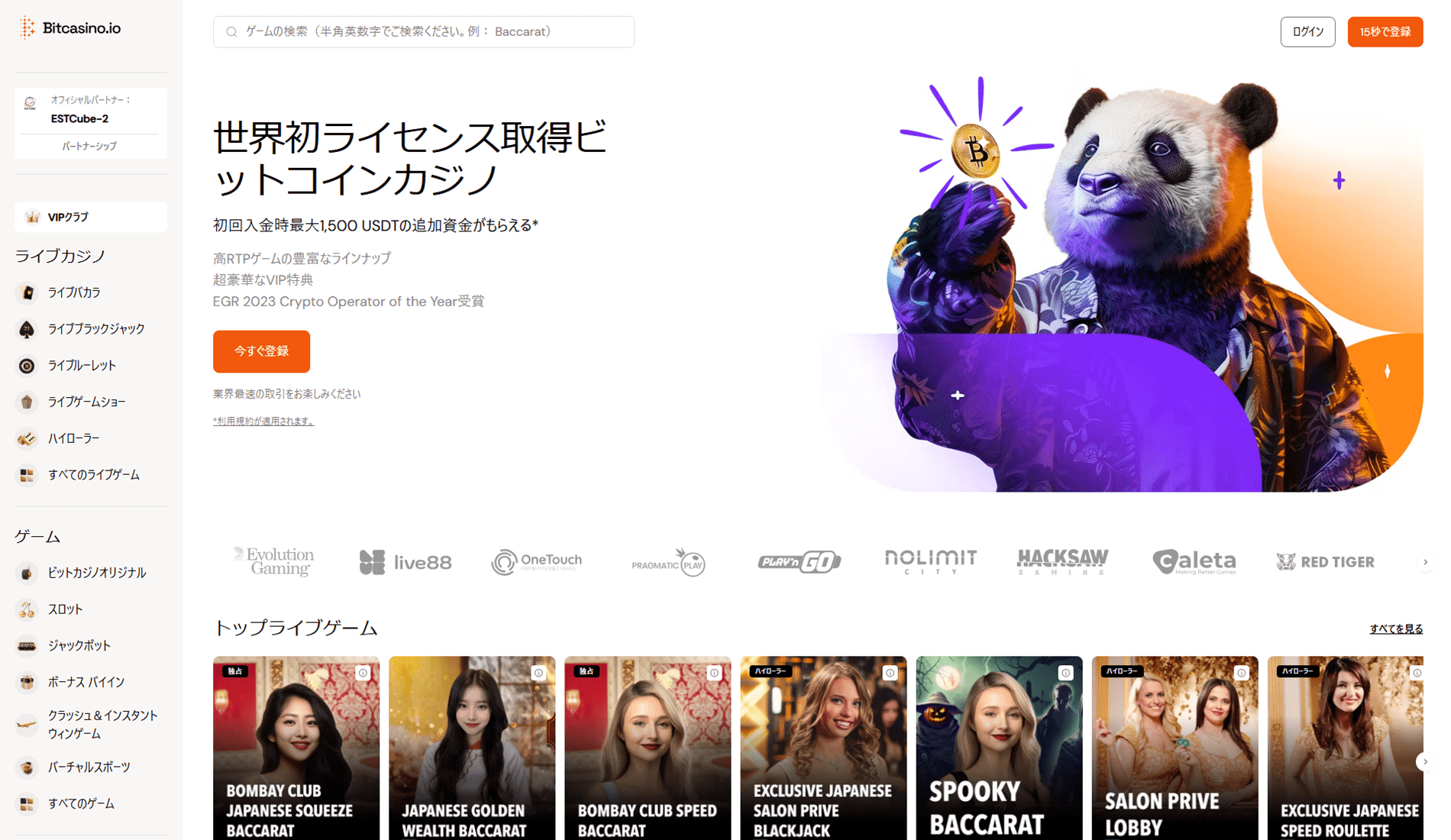
Task: Show info for Exclusive Japanese Salon Prive Blackjack
Action: 890,673
